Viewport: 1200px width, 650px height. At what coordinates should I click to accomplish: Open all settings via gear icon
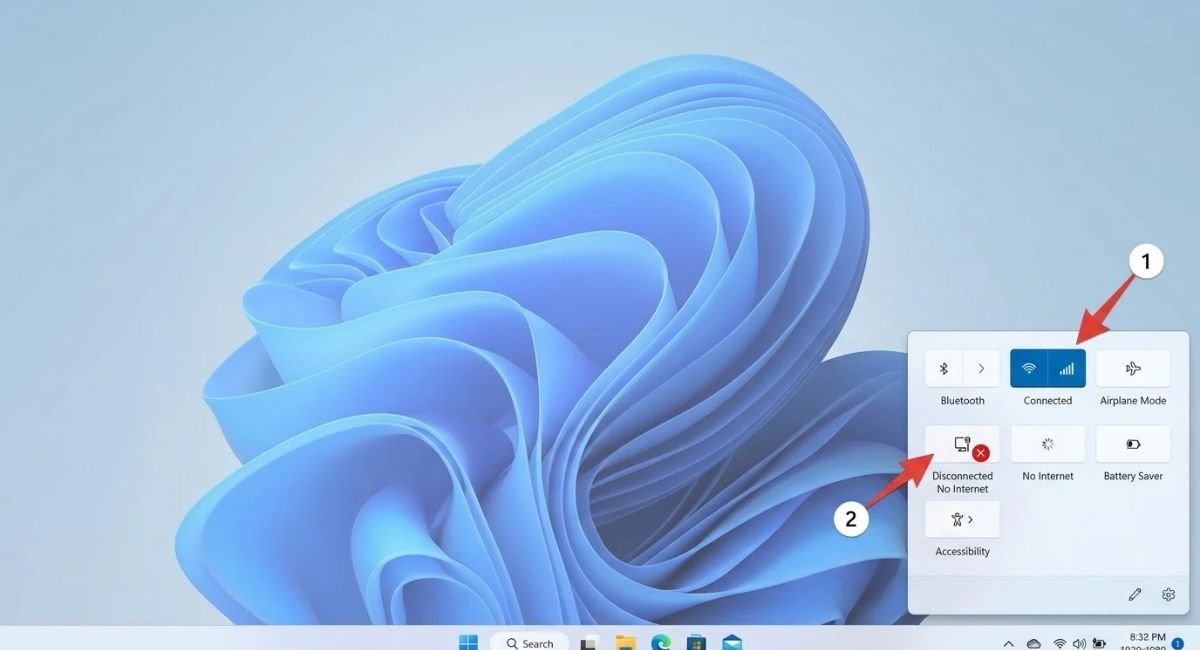click(x=1169, y=595)
